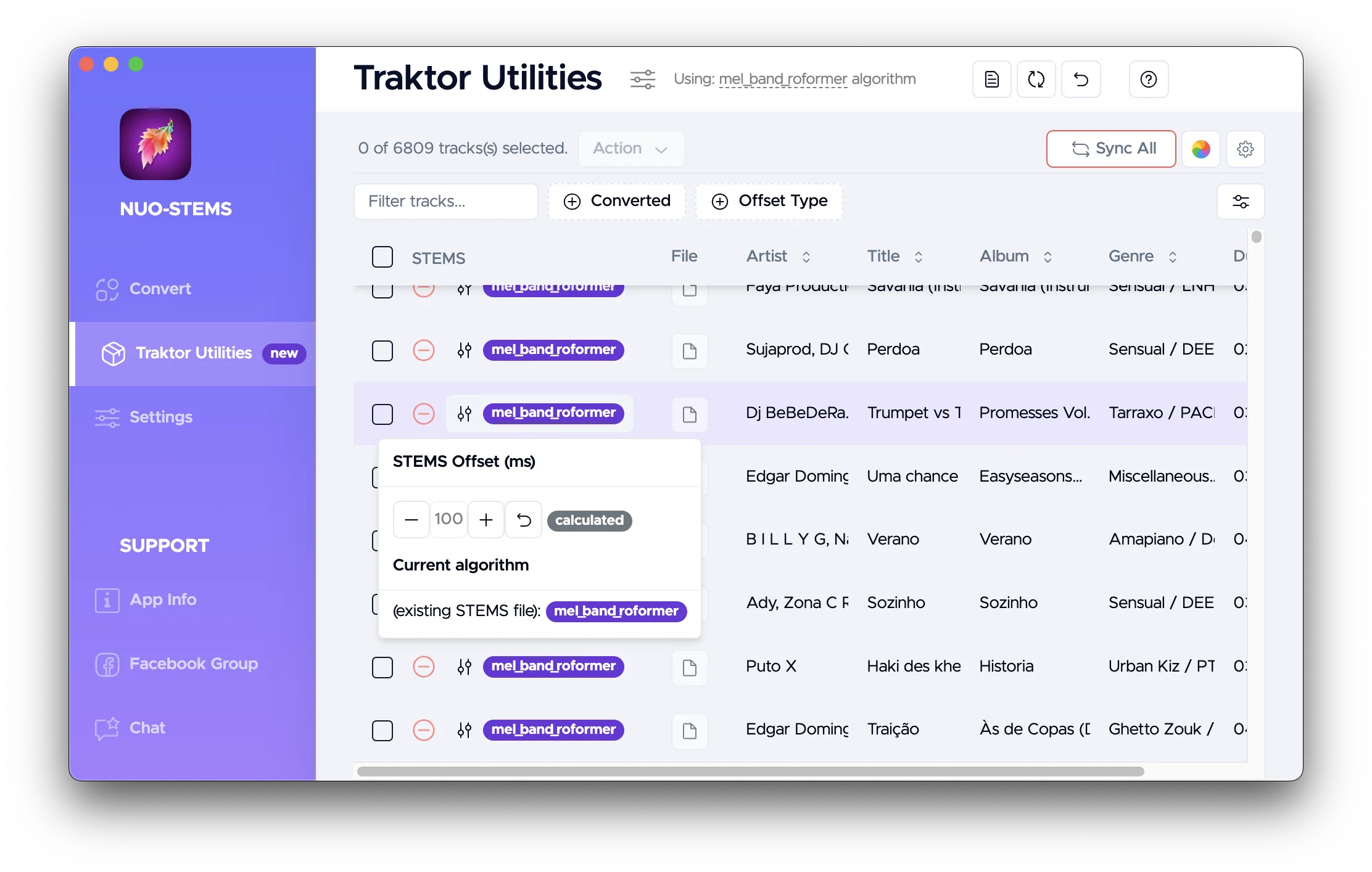
Task: Click the Promesses Vol. album cell
Action: [1035, 413]
